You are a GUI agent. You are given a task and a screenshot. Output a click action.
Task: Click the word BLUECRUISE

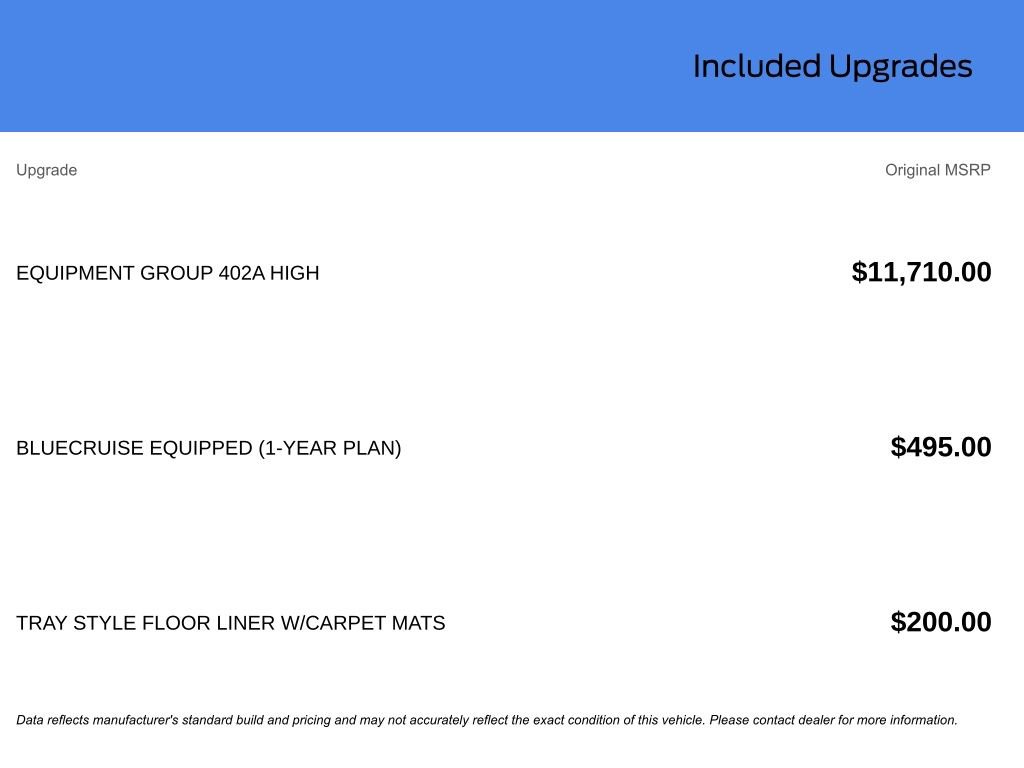pos(80,448)
